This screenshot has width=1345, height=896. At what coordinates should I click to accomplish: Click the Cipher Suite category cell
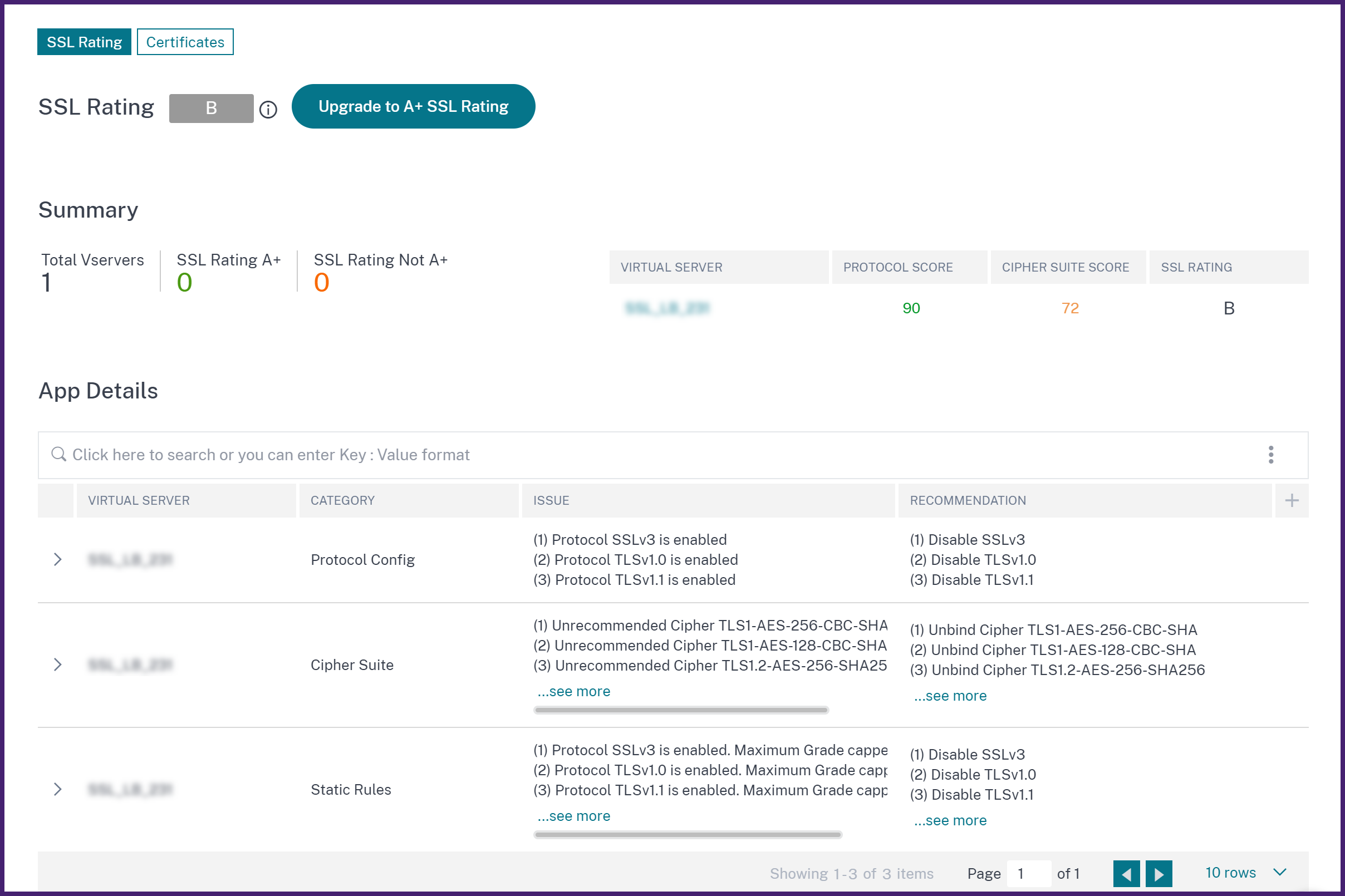coord(351,664)
